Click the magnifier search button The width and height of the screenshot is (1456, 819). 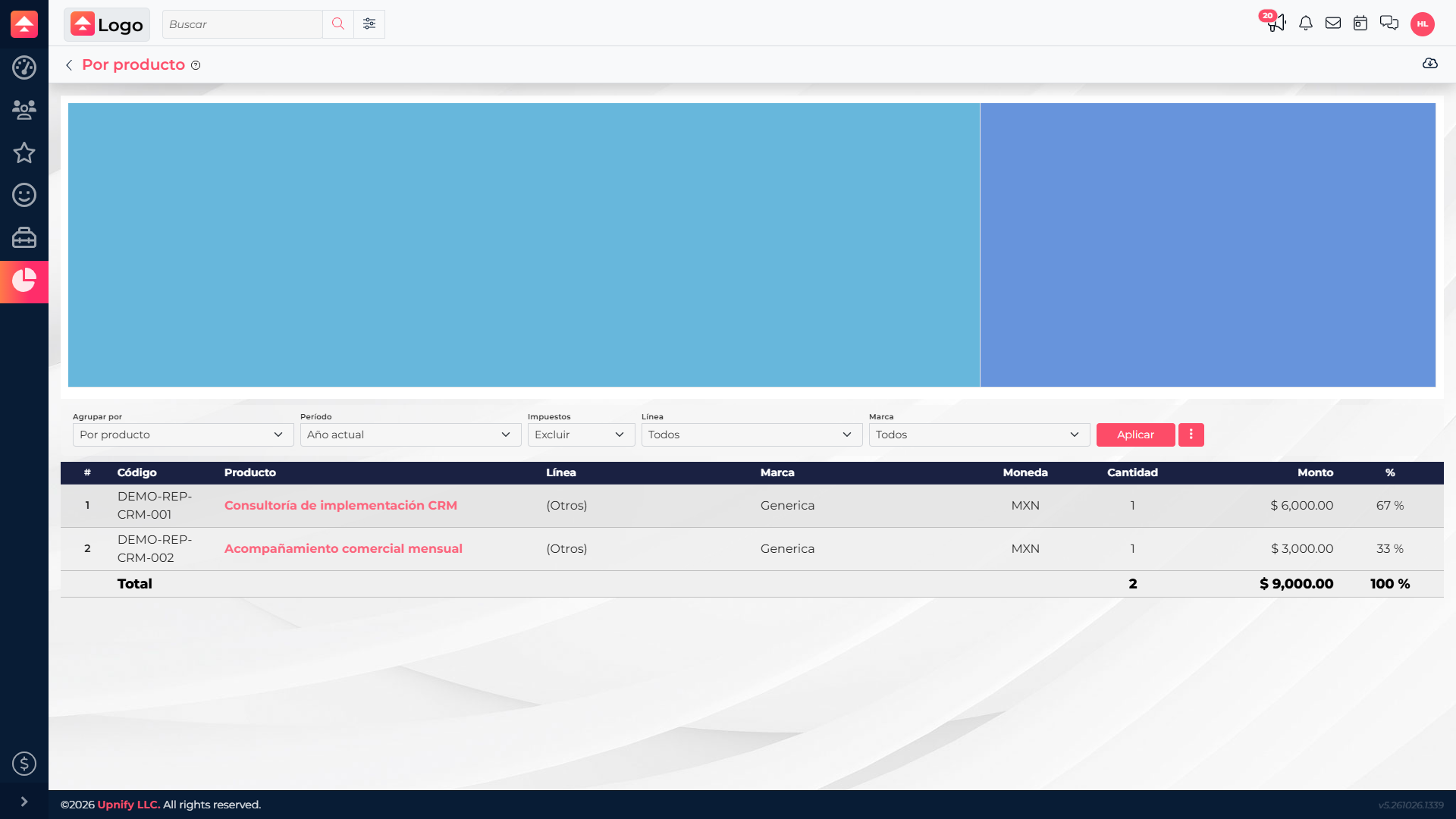point(338,24)
